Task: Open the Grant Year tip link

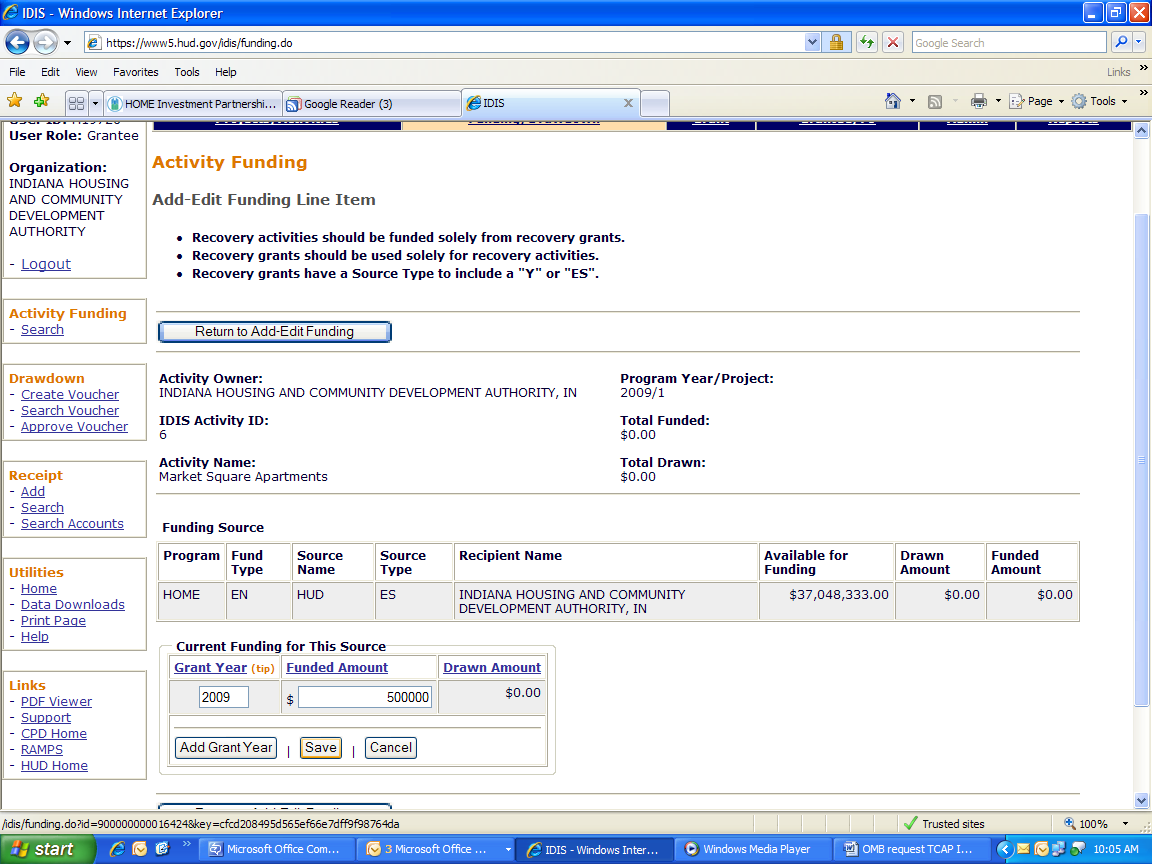Action: coord(263,669)
